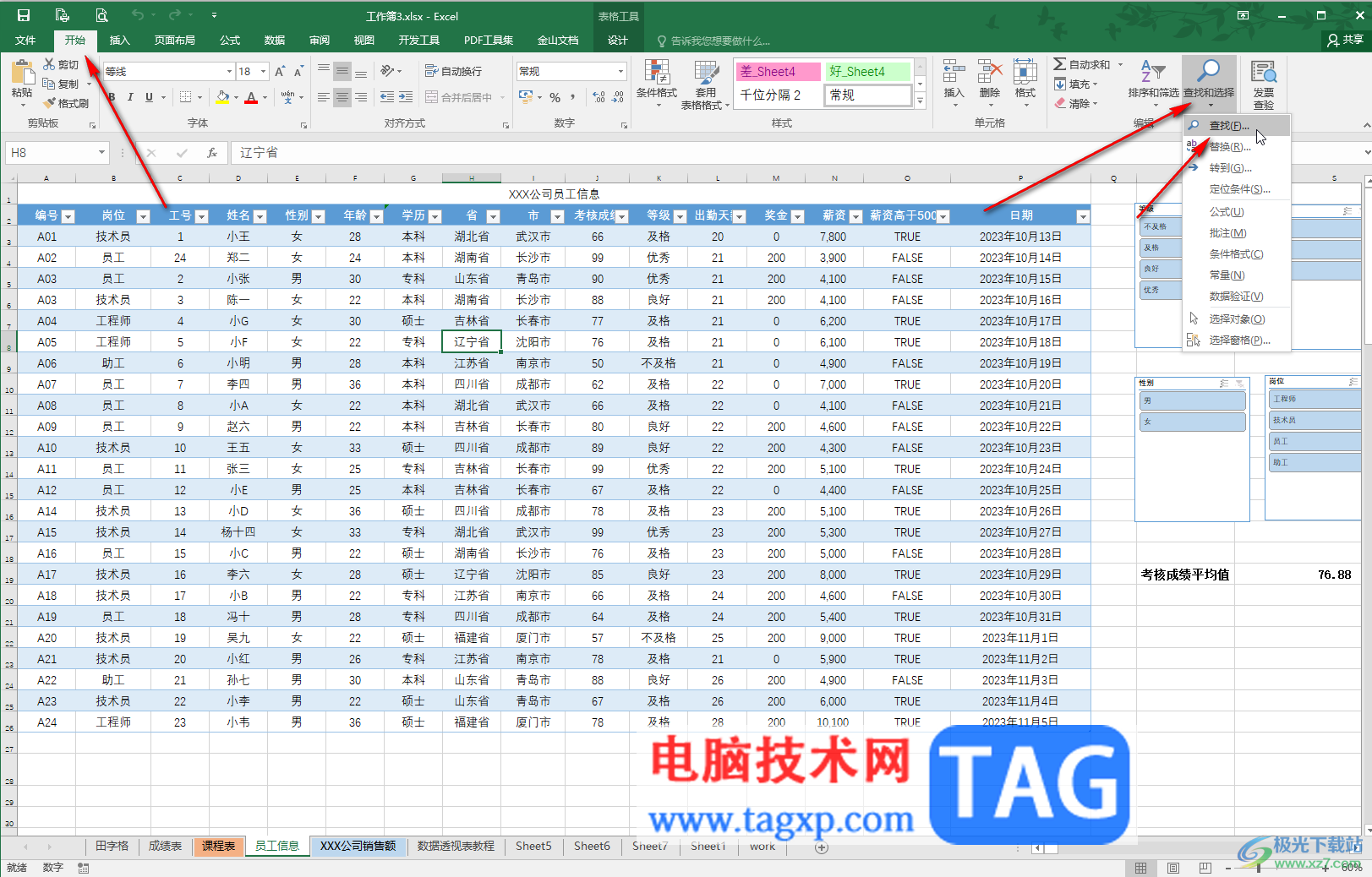Click the increase decimal icon
Screen dimensions: 1372x877
click(599, 97)
